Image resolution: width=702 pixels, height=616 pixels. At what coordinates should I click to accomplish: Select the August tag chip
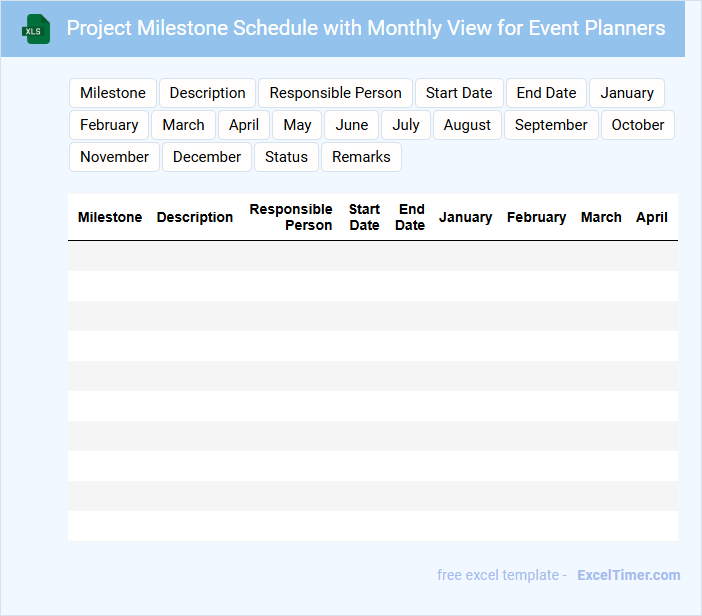467,125
